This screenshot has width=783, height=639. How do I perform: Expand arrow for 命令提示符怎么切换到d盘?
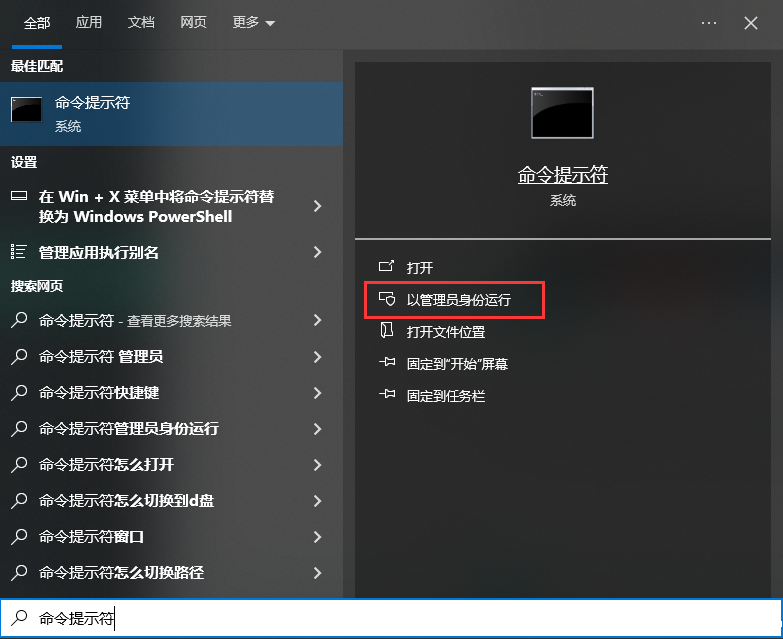click(318, 500)
